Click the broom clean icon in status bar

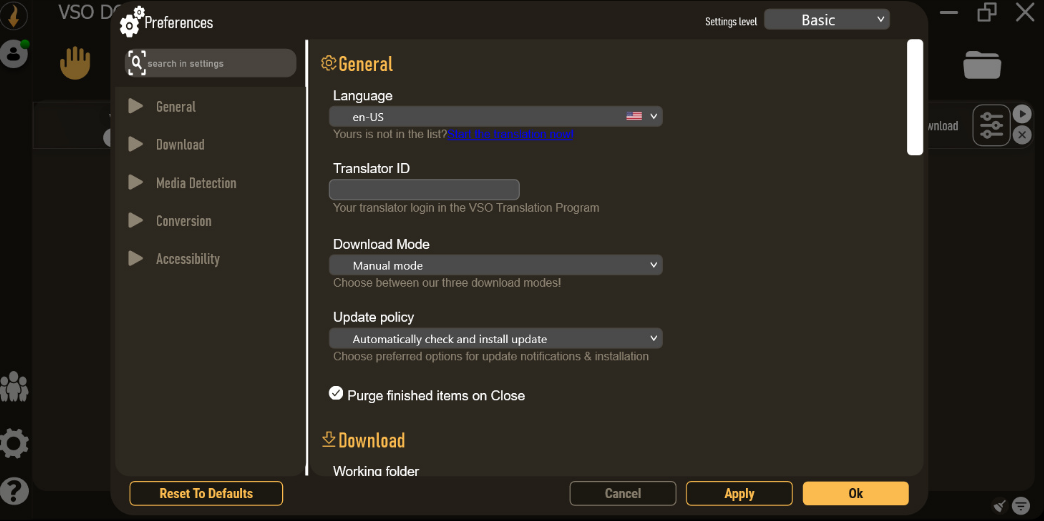click(999, 505)
